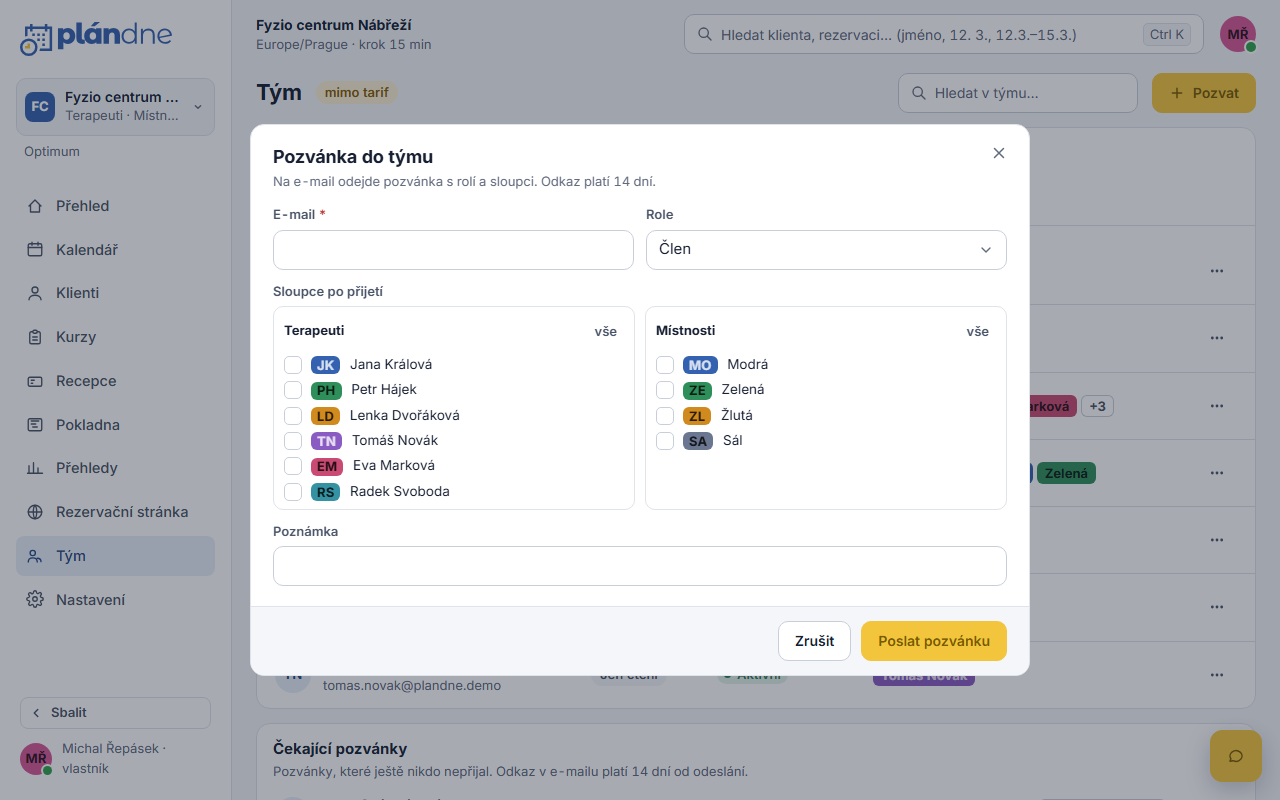Select all Terapeuti with vše link
1280x800 pixels.
click(606, 331)
